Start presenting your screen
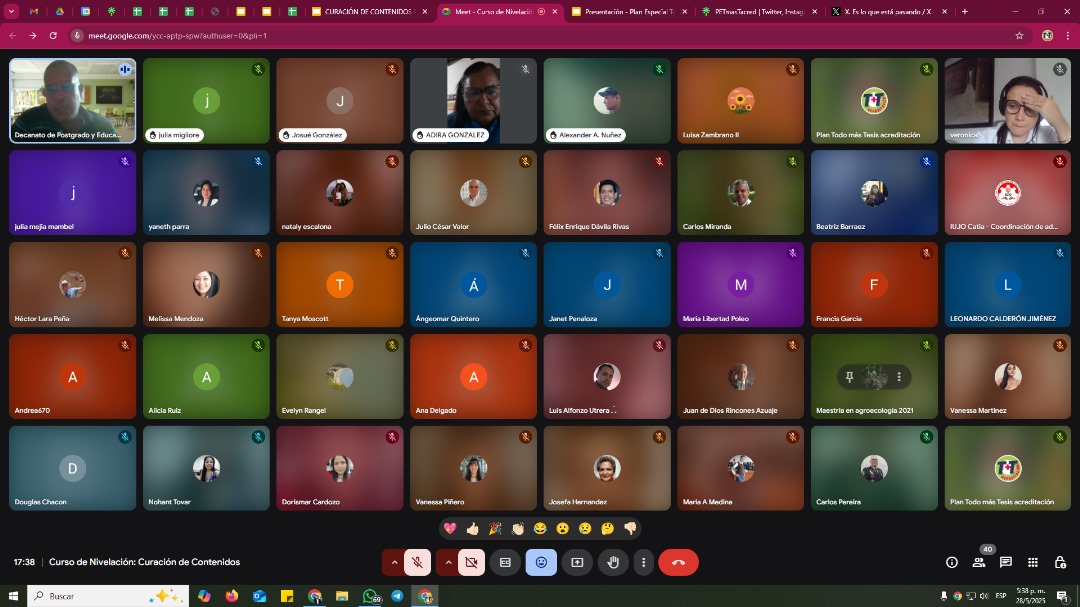 pyautogui.click(x=577, y=562)
